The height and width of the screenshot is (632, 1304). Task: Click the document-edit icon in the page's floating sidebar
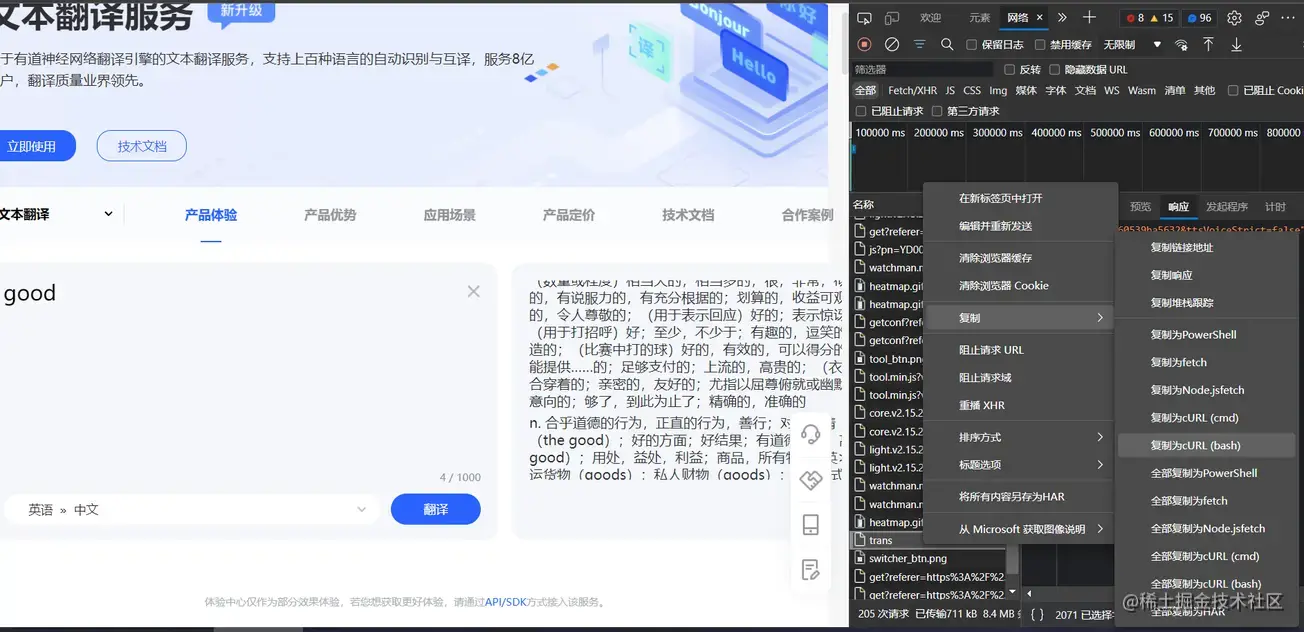(811, 570)
